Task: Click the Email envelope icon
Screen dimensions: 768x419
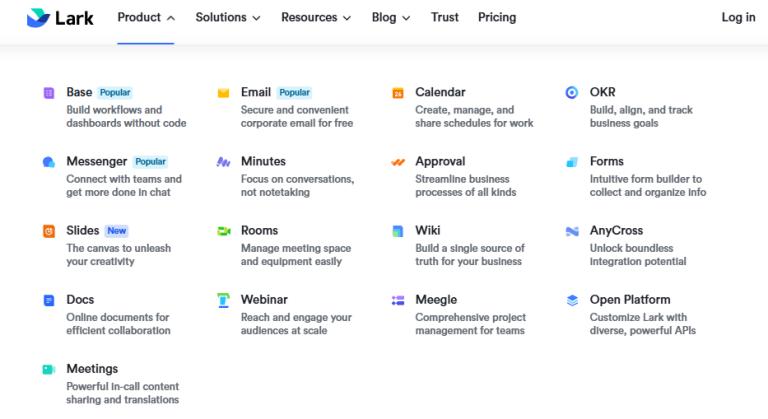Action: (x=223, y=93)
